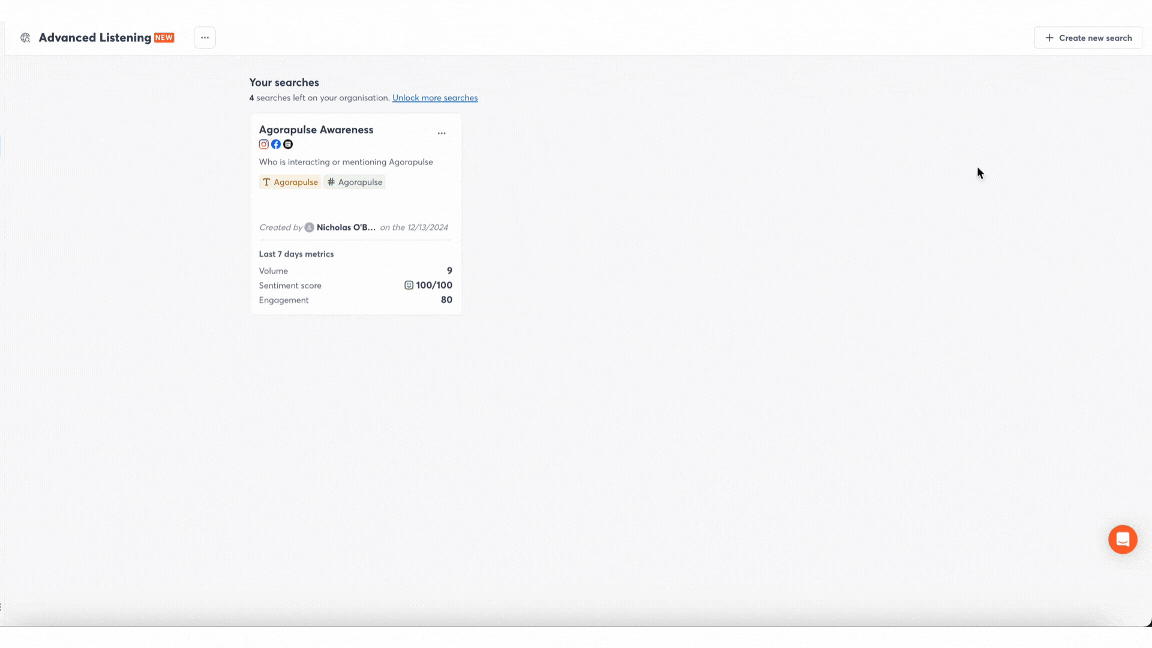Click the sentiment score smiley icon
Screen dimensions: 1152x648
click(x=408, y=286)
